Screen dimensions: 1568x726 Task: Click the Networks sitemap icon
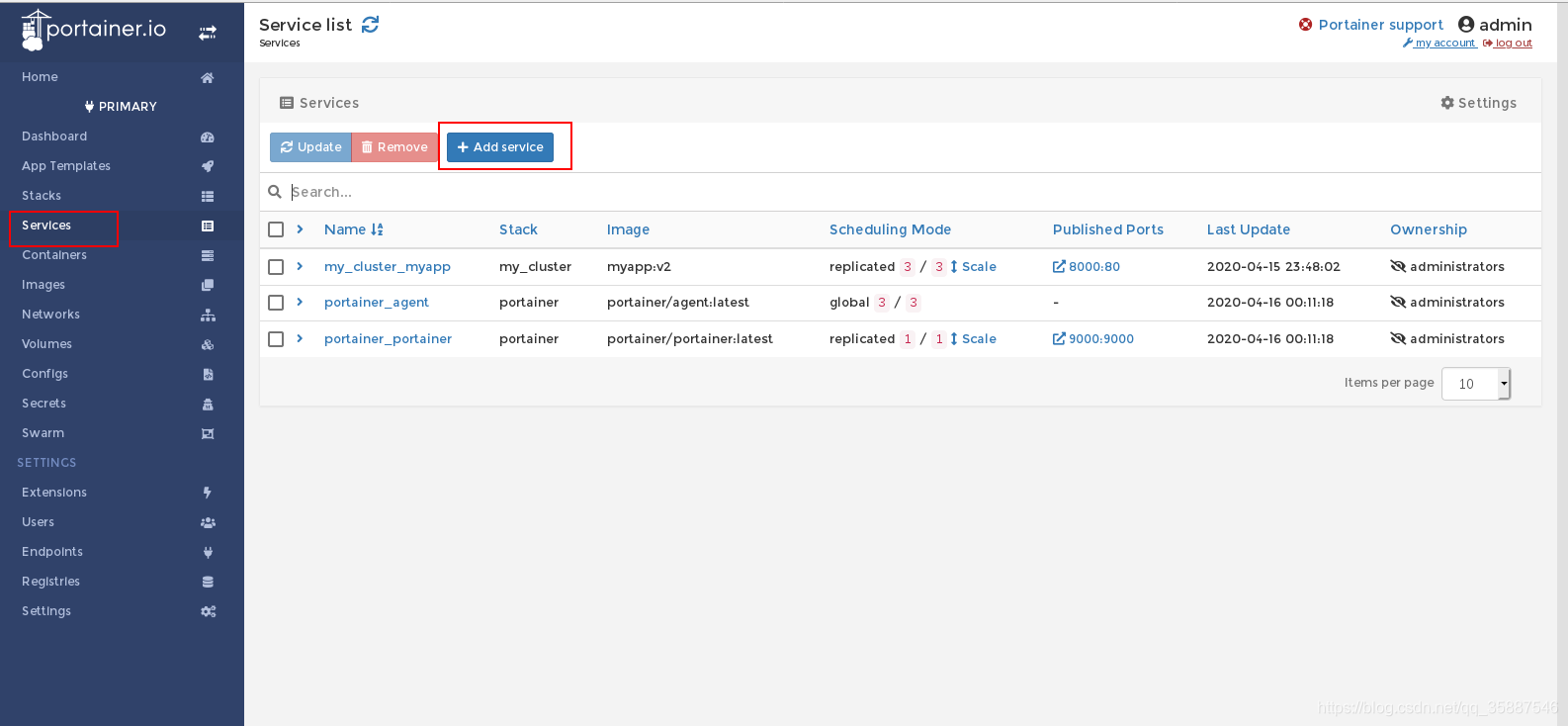[x=208, y=315]
